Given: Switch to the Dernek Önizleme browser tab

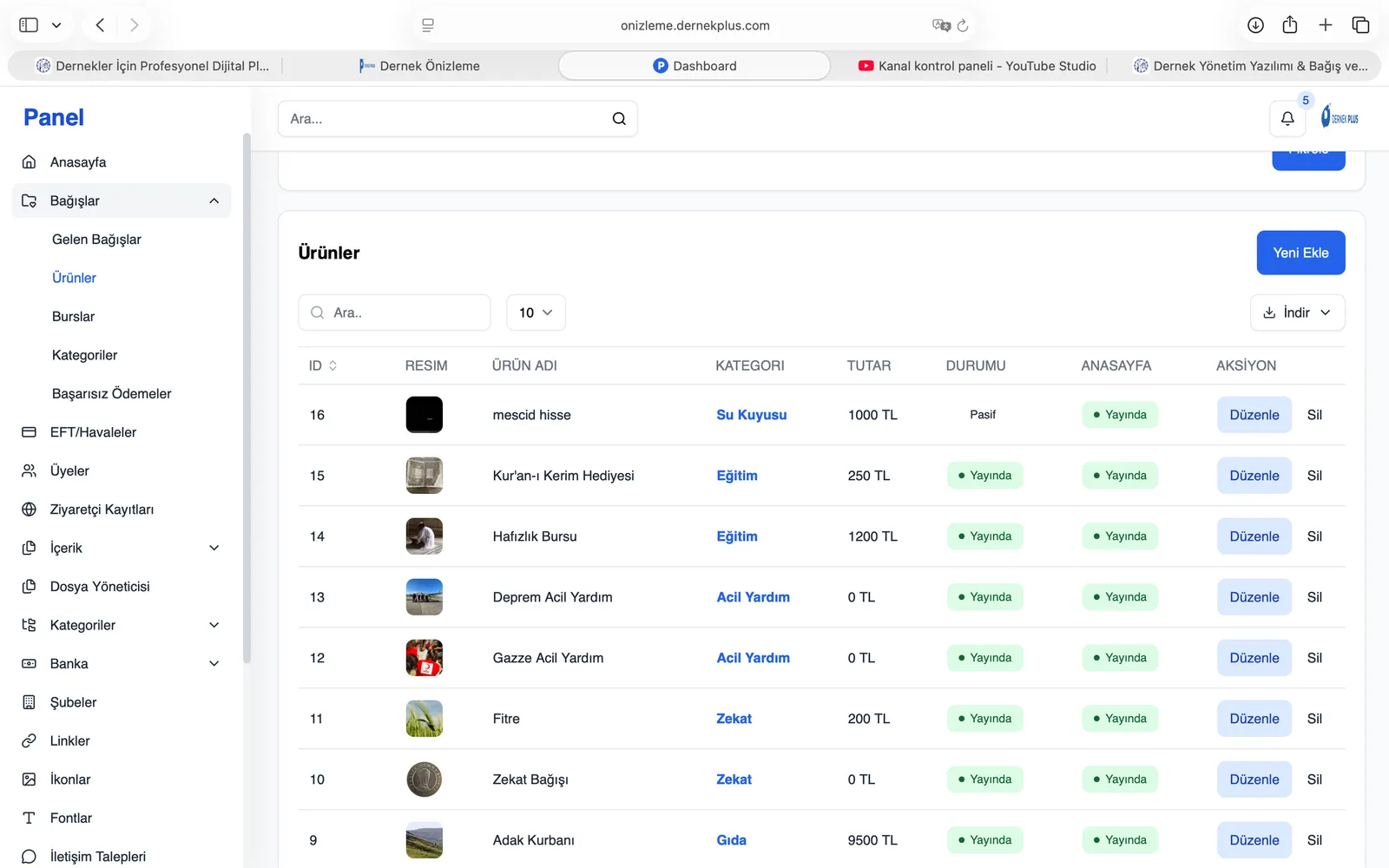Looking at the screenshot, I should [419, 66].
